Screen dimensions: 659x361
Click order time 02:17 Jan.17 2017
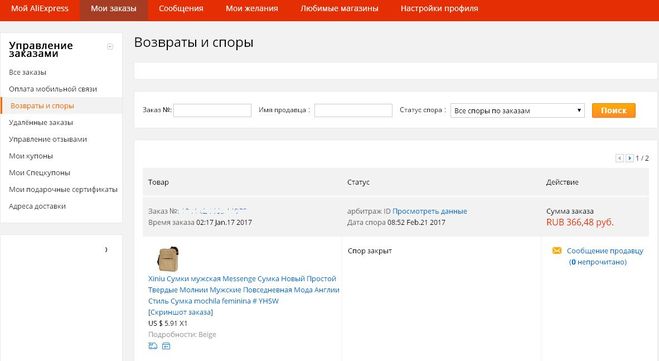coord(224,222)
